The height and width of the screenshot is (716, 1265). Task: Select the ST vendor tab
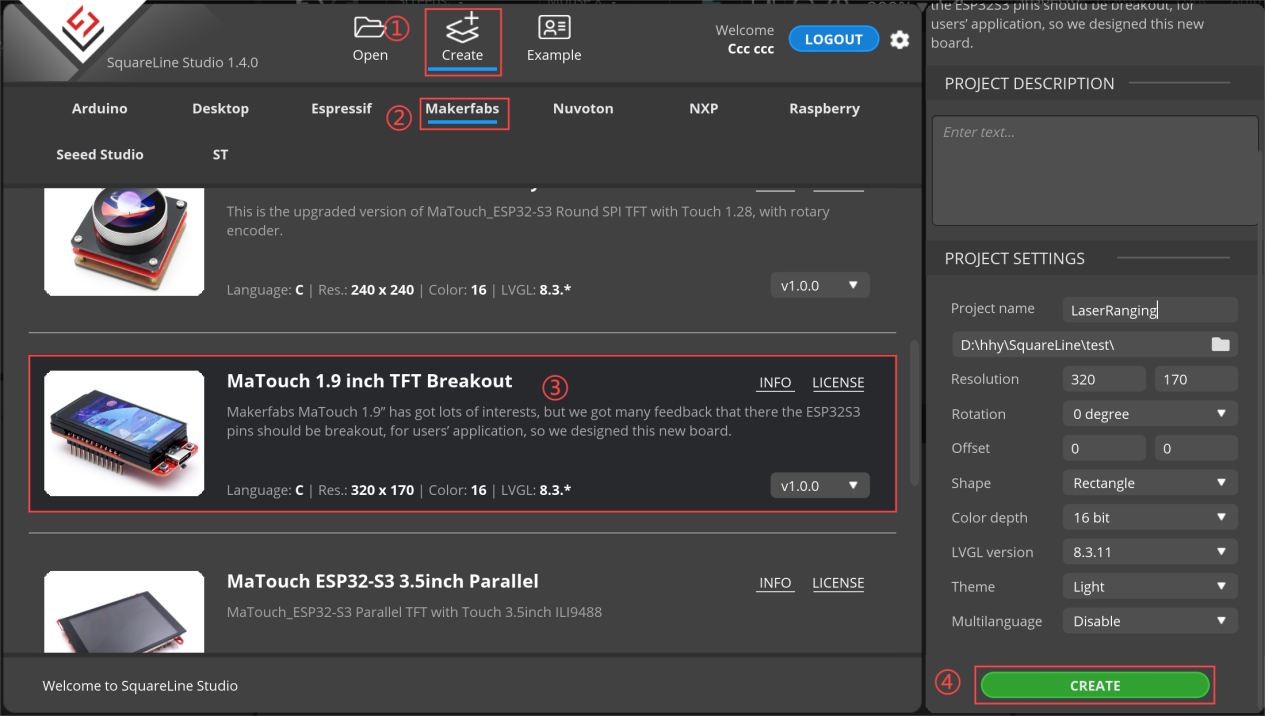click(x=220, y=154)
